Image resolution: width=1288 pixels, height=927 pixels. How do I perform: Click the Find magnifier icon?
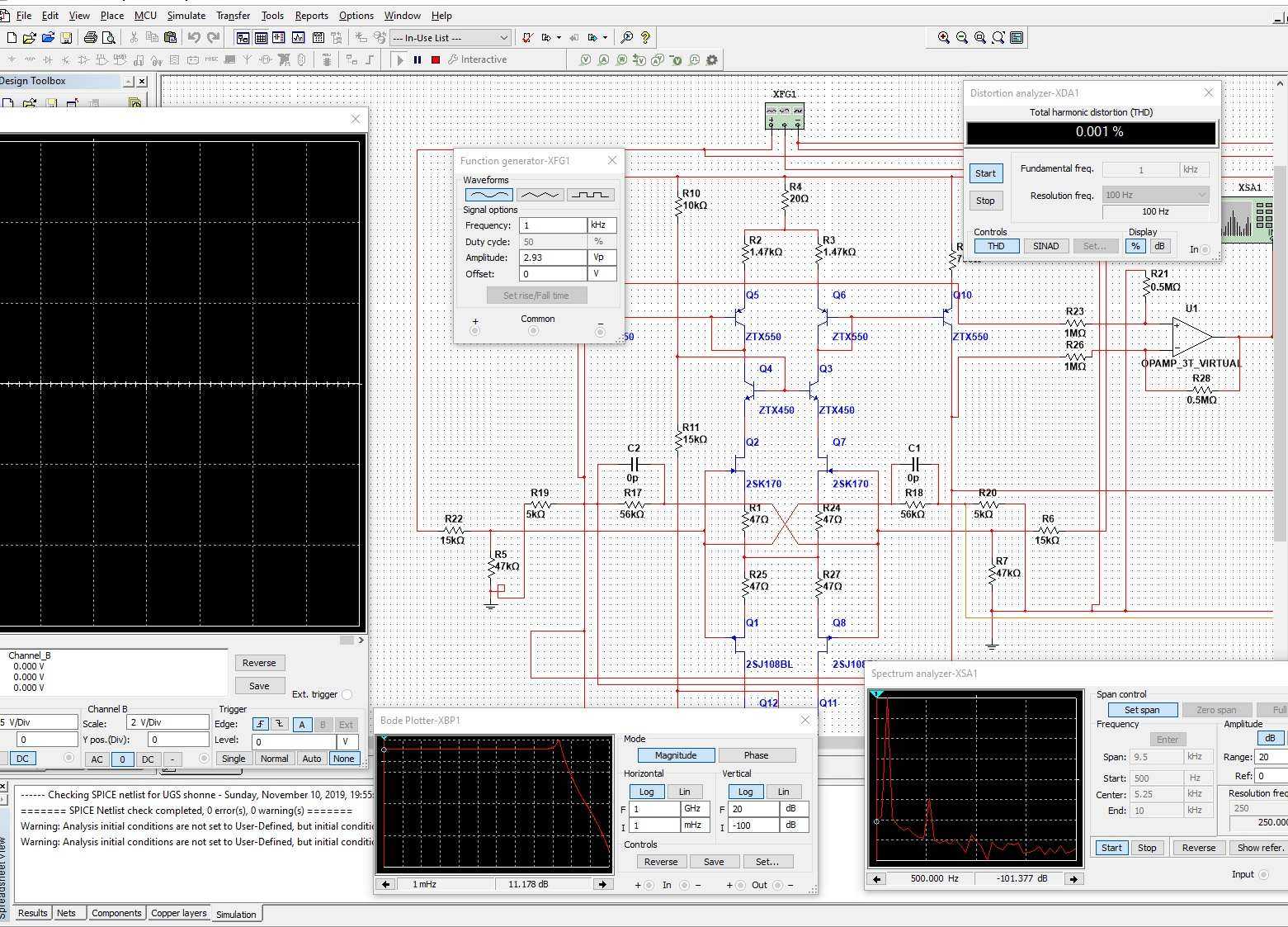627,38
